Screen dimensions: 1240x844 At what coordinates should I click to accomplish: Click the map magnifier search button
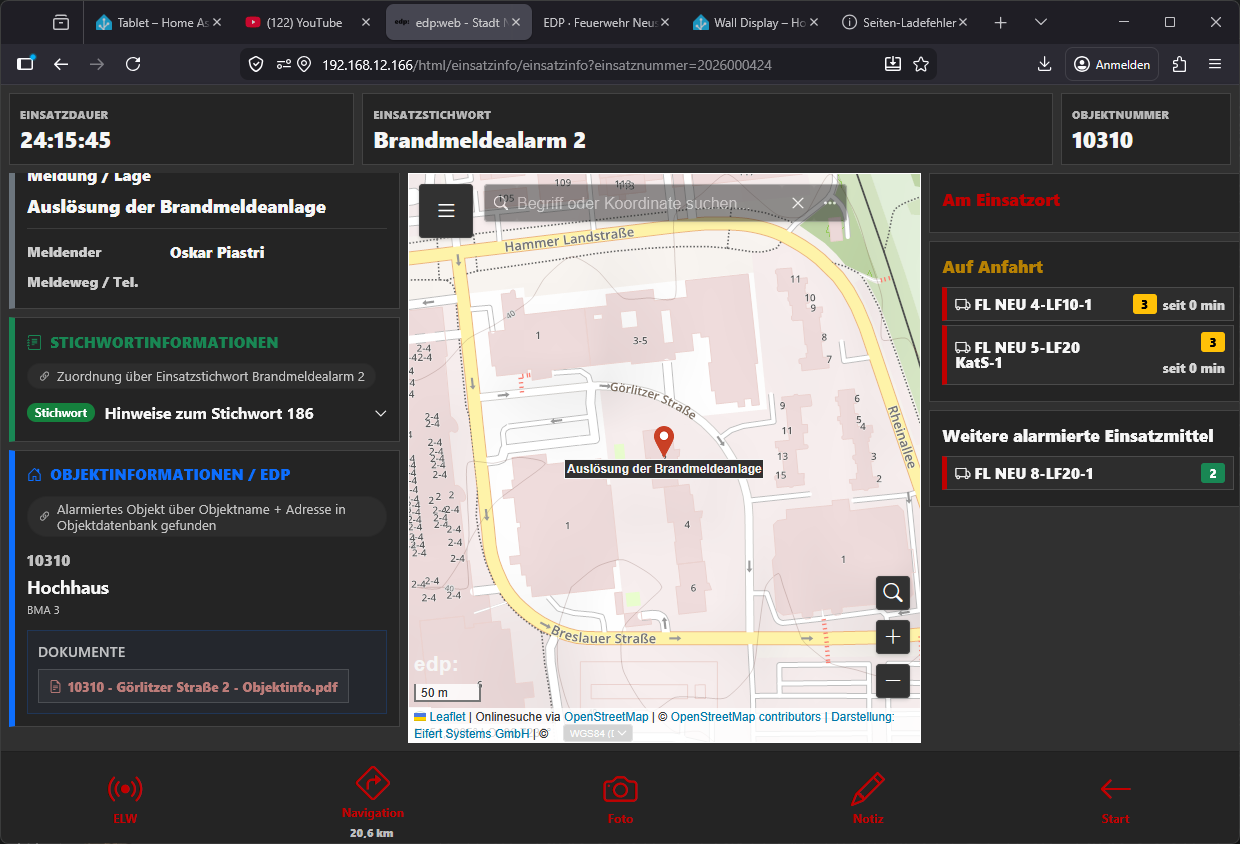[893, 593]
